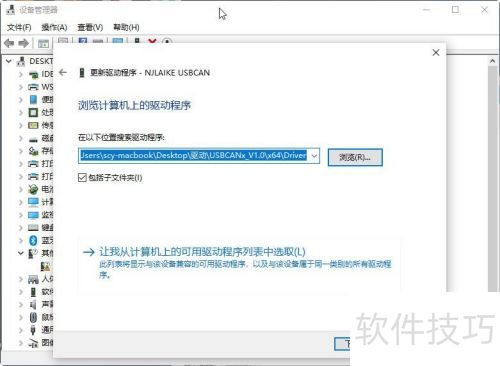
Task: Click the Forward arrow in Device Manager toolbar
Action: [23, 43]
